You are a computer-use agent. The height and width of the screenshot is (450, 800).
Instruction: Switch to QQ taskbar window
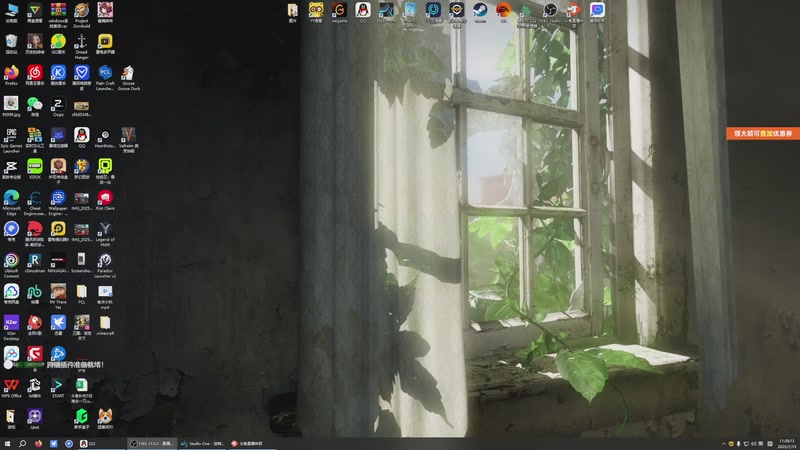(x=101, y=444)
